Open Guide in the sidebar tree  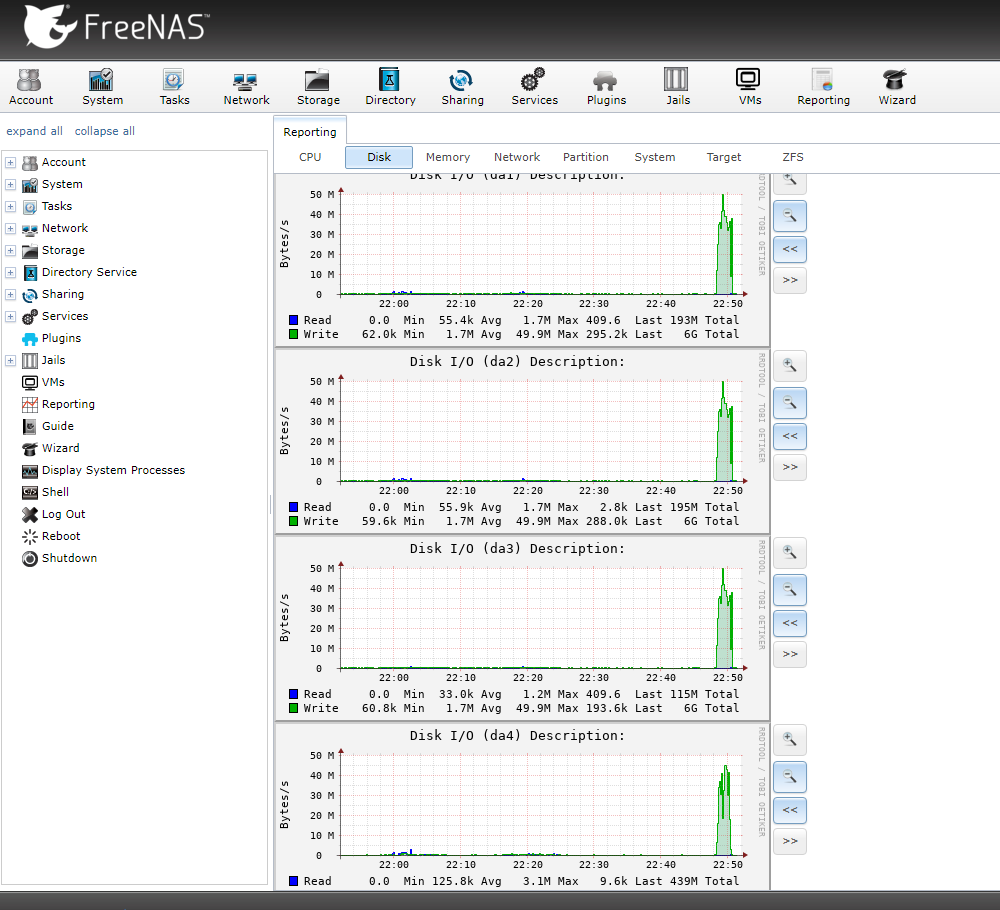coord(57,426)
